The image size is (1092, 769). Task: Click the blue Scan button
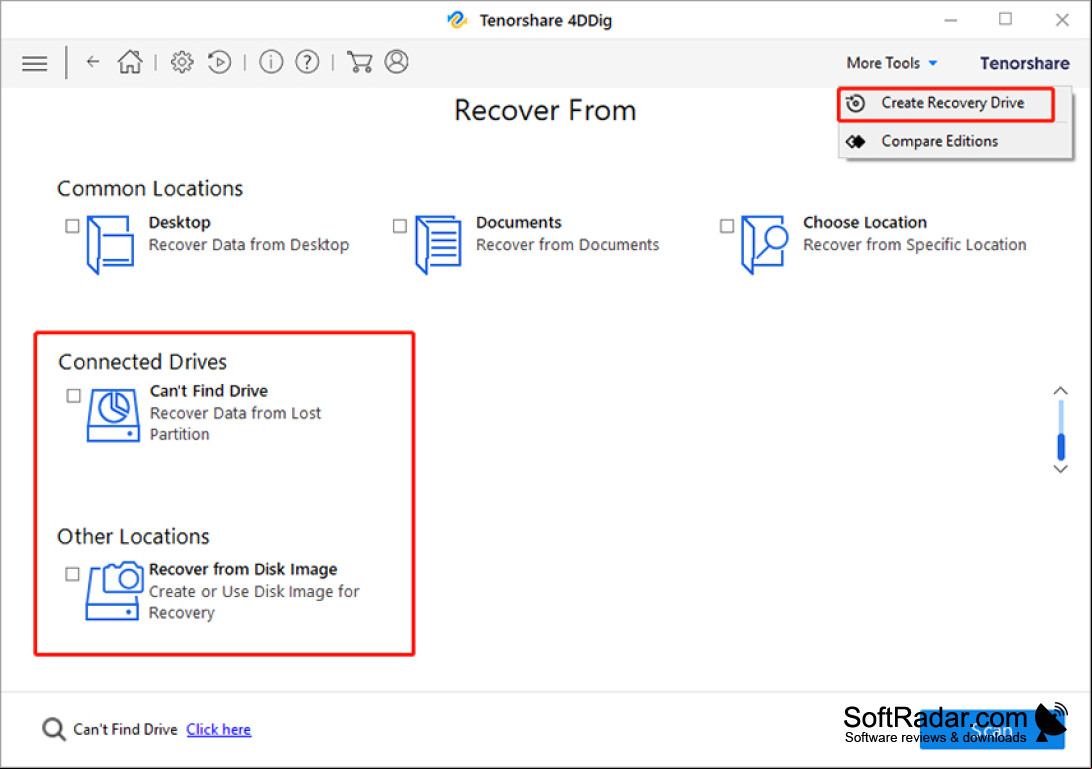992,731
